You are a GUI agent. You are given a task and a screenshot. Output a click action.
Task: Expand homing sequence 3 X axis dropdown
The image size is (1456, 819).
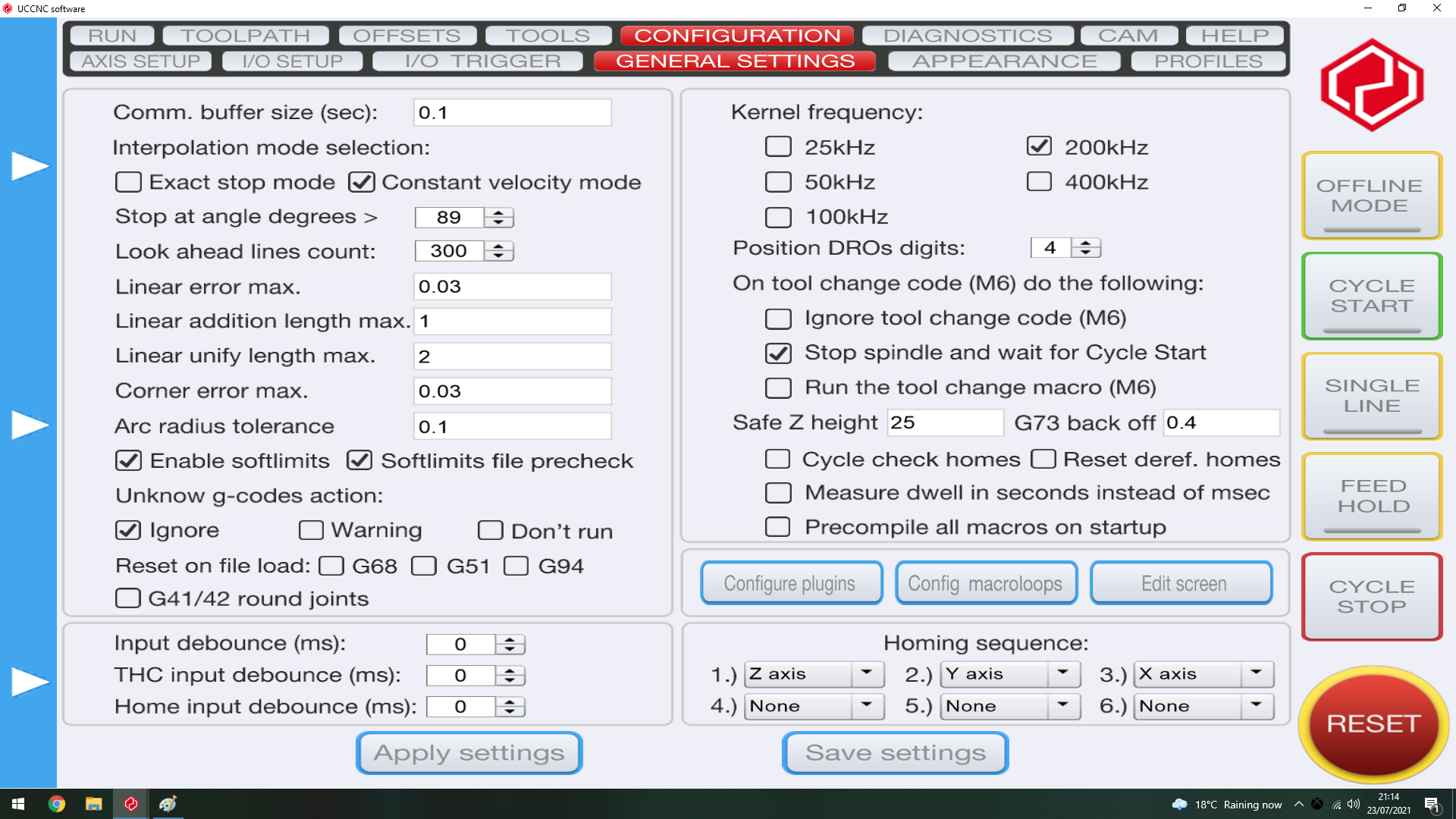(x=1256, y=673)
